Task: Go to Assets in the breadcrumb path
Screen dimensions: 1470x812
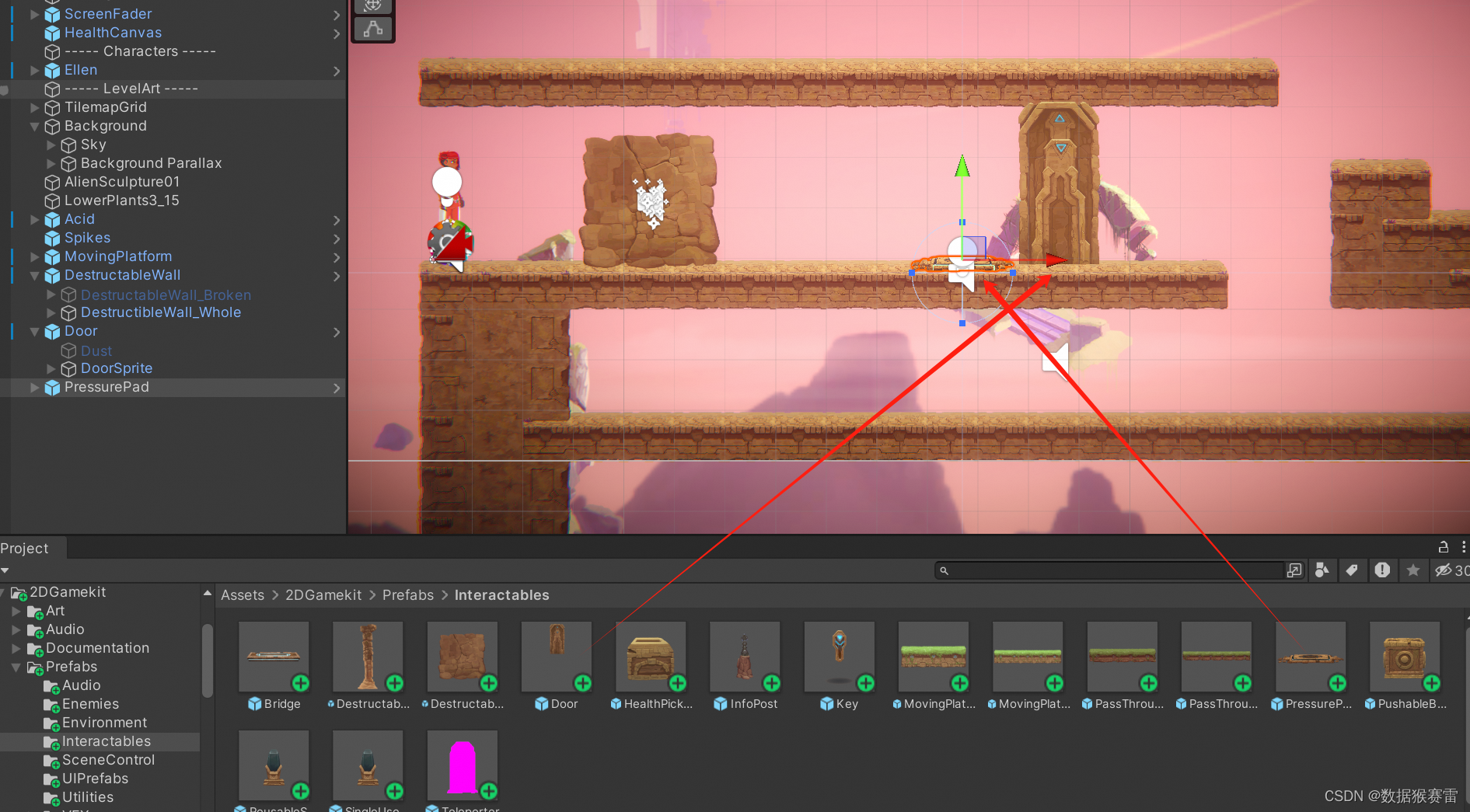Action: 243,595
